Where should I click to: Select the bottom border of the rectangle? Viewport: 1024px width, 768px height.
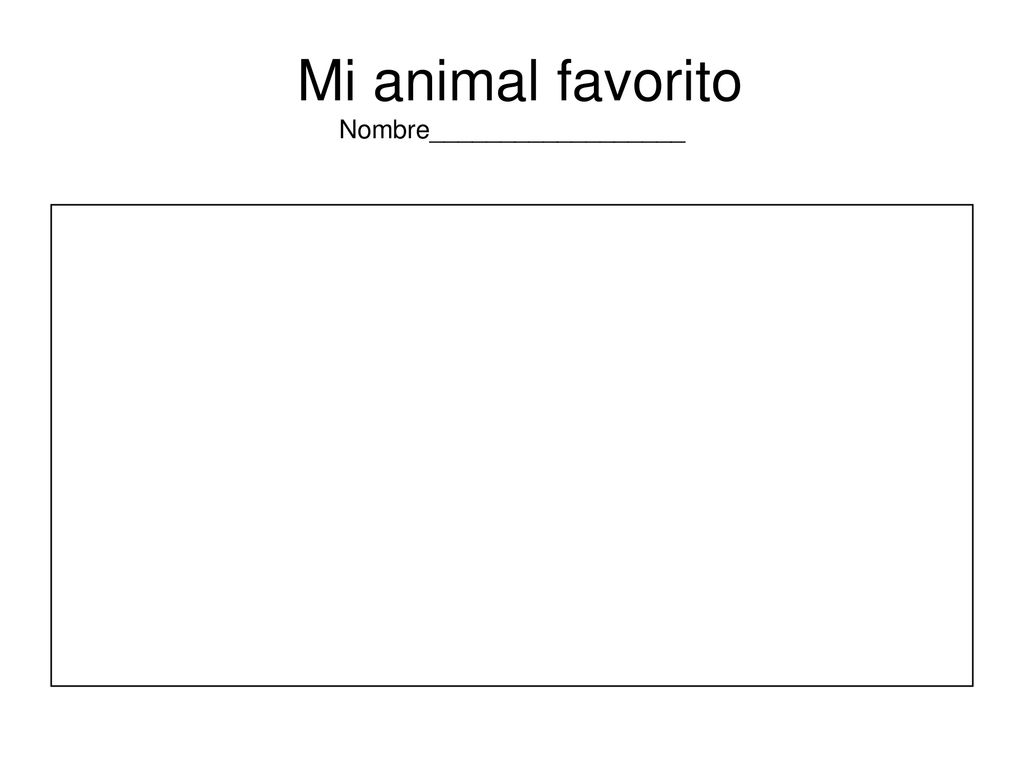(x=512, y=686)
